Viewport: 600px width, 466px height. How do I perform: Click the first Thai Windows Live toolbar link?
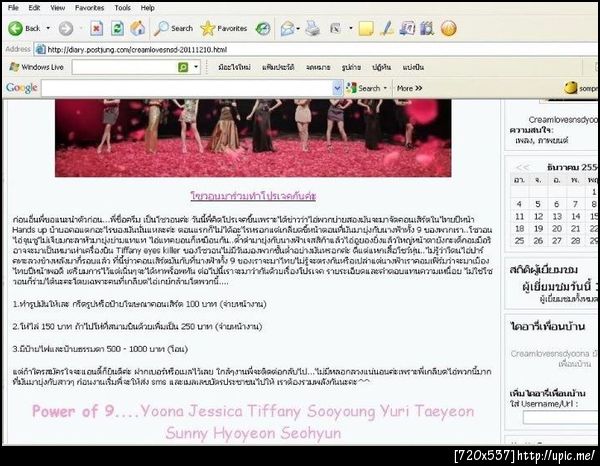[234, 67]
